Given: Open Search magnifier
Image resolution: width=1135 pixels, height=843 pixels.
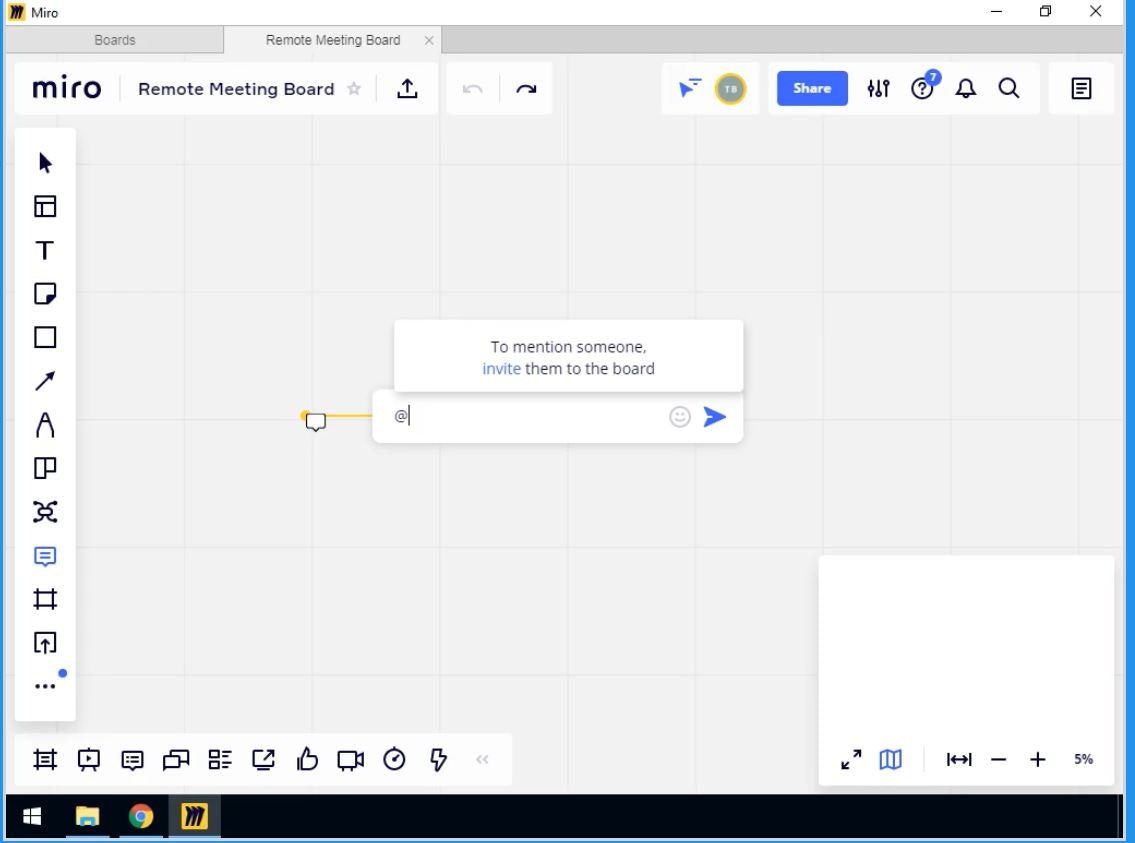Looking at the screenshot, I should tap(1009, 88).
